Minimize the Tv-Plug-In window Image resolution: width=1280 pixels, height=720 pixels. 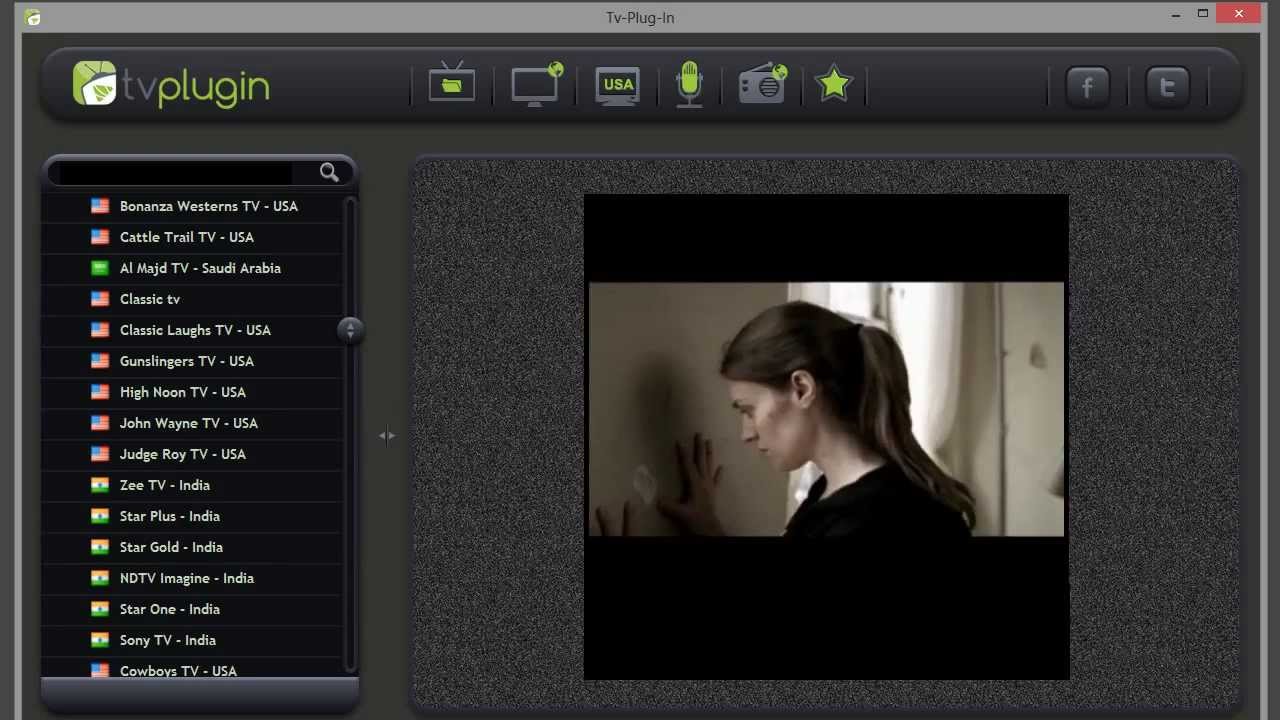(x=1176, y=14)
